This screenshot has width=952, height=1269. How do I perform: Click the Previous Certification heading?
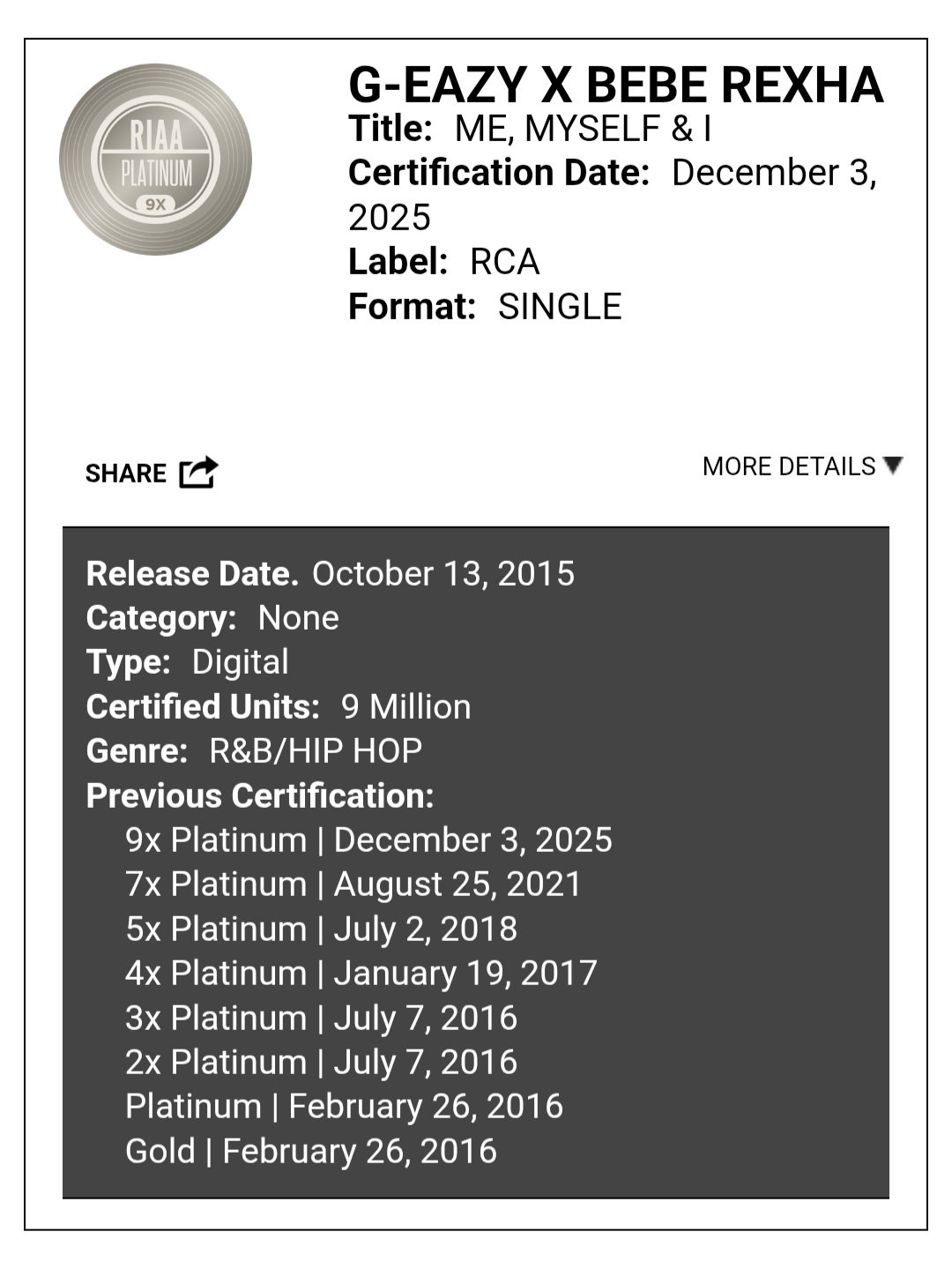tap(260, 795)
